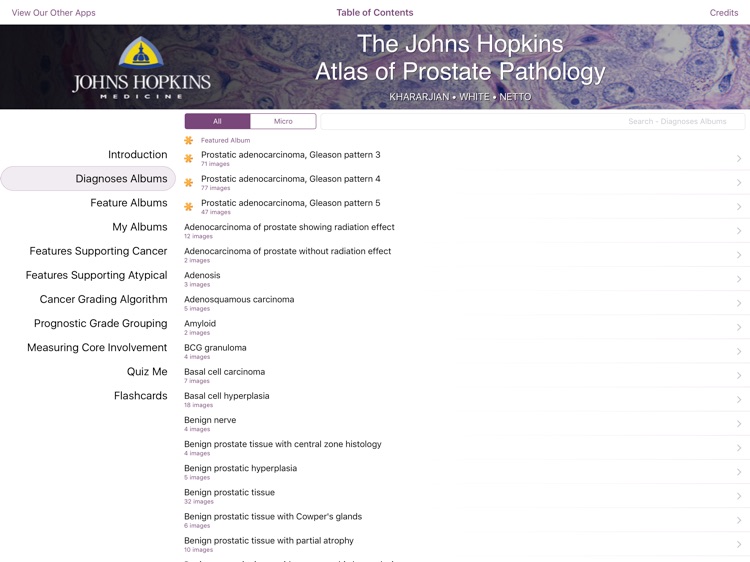Switch to the Micro segment filter
Viewport: 750px width, 562px height.
pos(283,121)
